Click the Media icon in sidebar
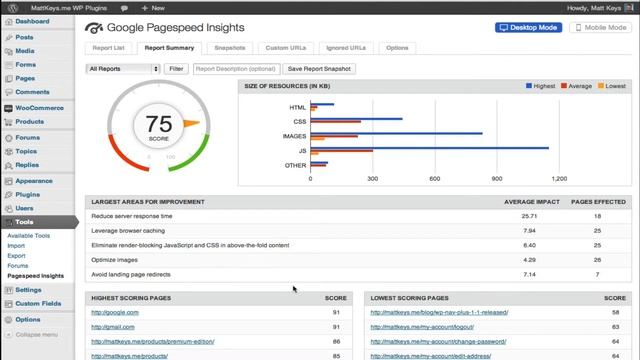 [x=9, y=51]
